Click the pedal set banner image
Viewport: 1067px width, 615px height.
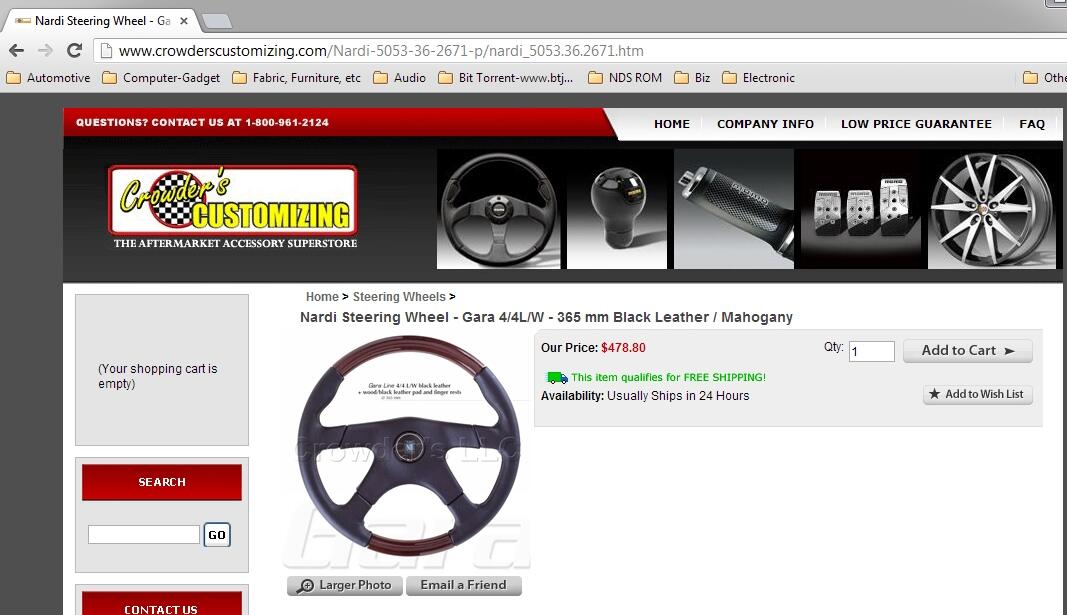click(860, 209)
